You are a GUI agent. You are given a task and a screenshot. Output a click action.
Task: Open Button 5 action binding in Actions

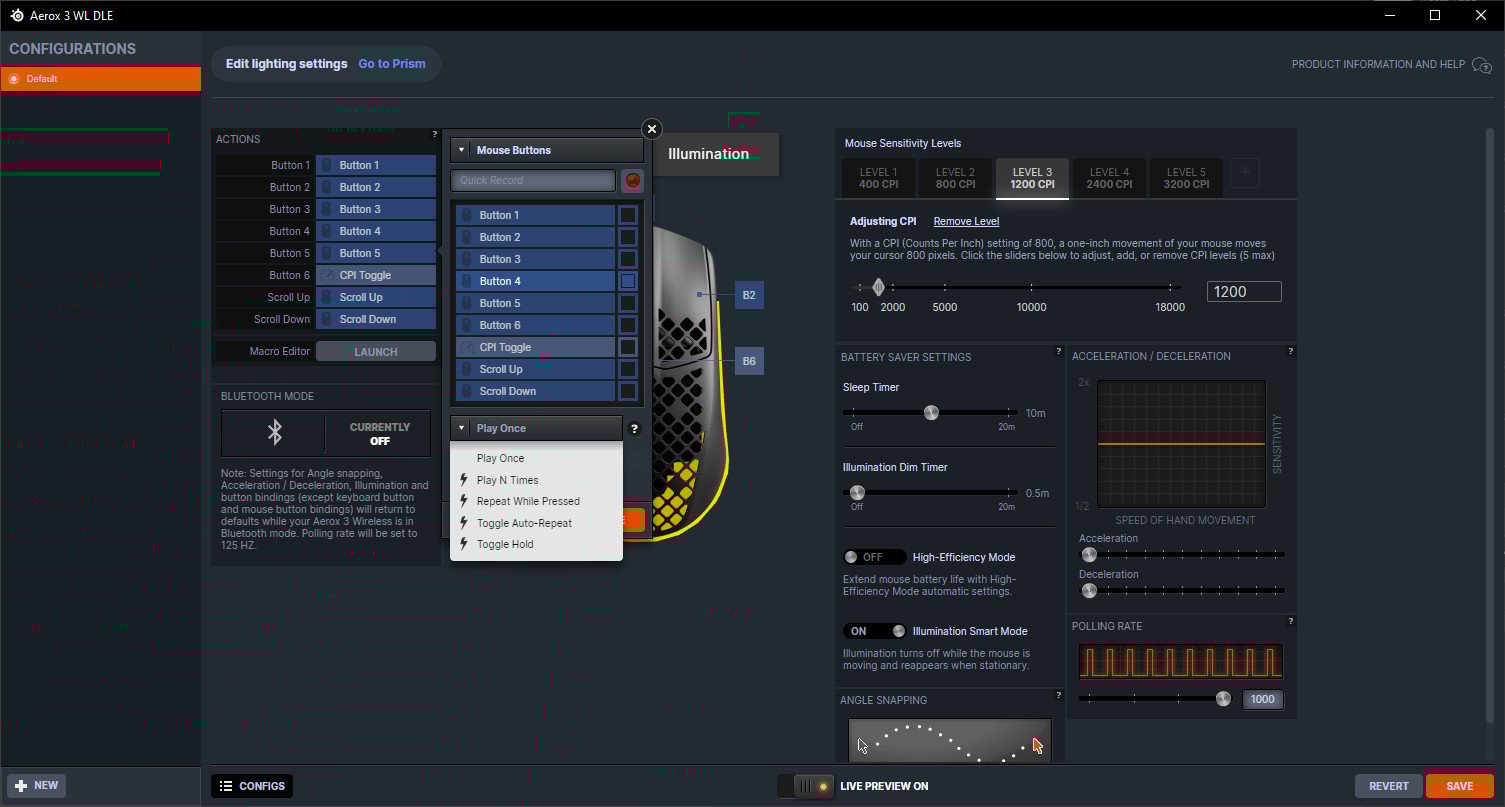click(376, 253)
